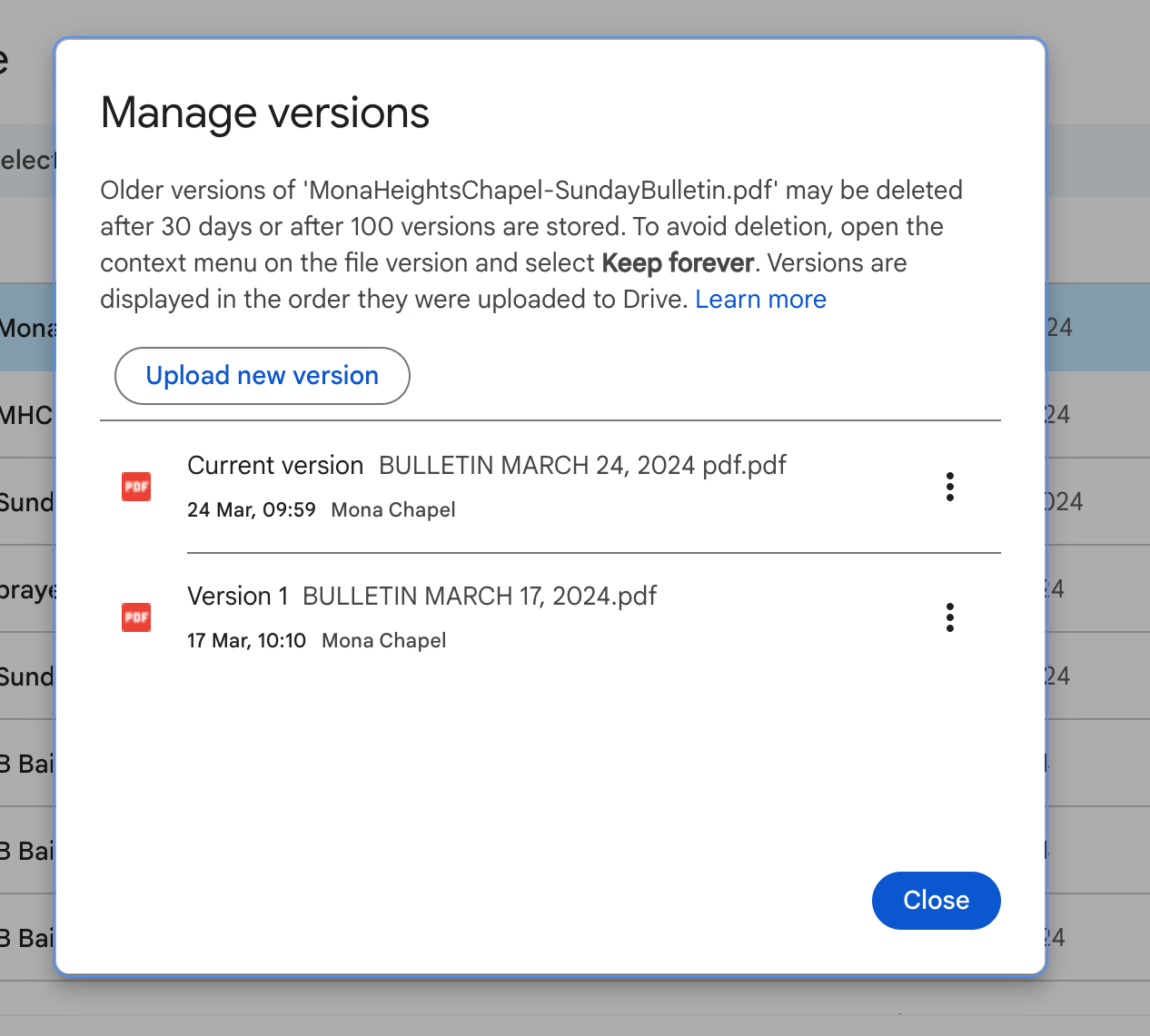The image size is (1150, 1036).
Task: Select filename BULLETIN MARCH 17, 2024.pdf
Action: (480, 596)
